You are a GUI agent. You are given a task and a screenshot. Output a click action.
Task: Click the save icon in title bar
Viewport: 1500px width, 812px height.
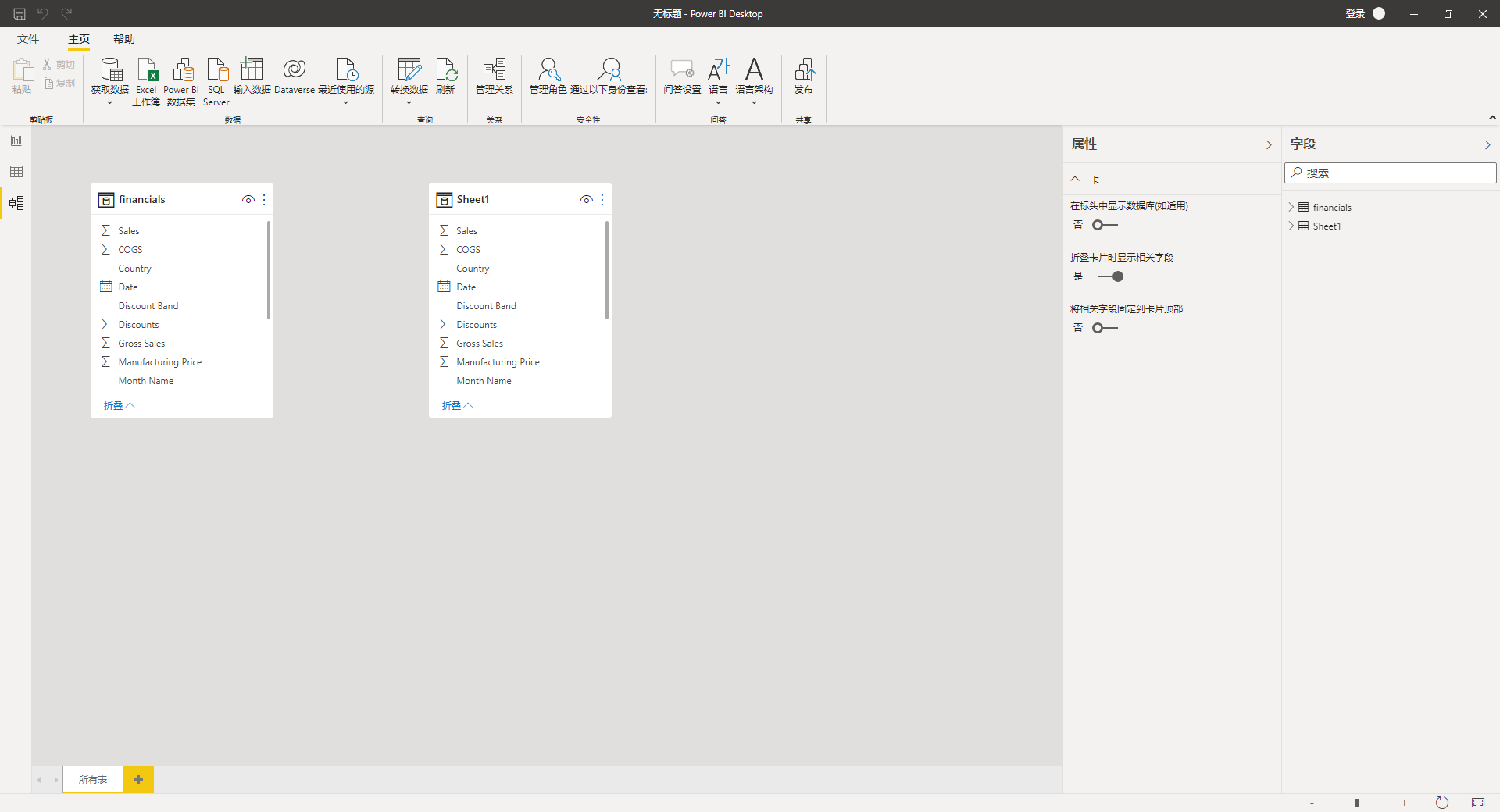tap(20, 13)
